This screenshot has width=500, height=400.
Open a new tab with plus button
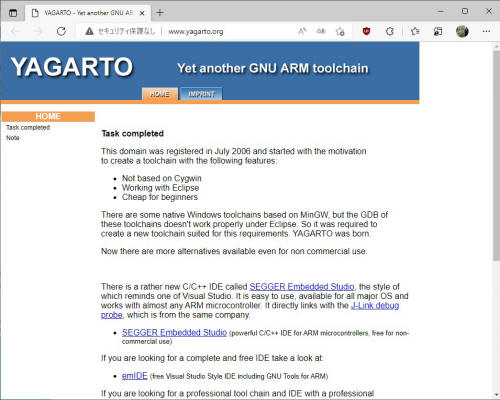click(160, 13)
